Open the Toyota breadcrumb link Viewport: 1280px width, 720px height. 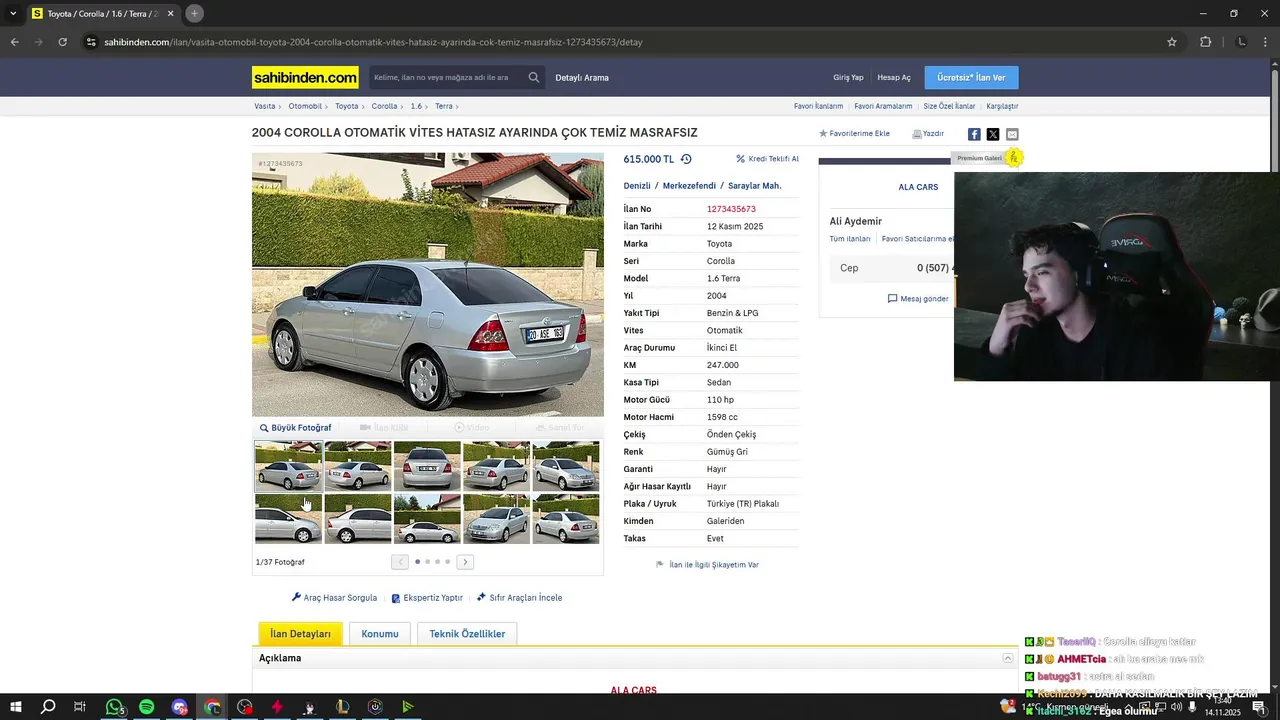tap(346, 106)
